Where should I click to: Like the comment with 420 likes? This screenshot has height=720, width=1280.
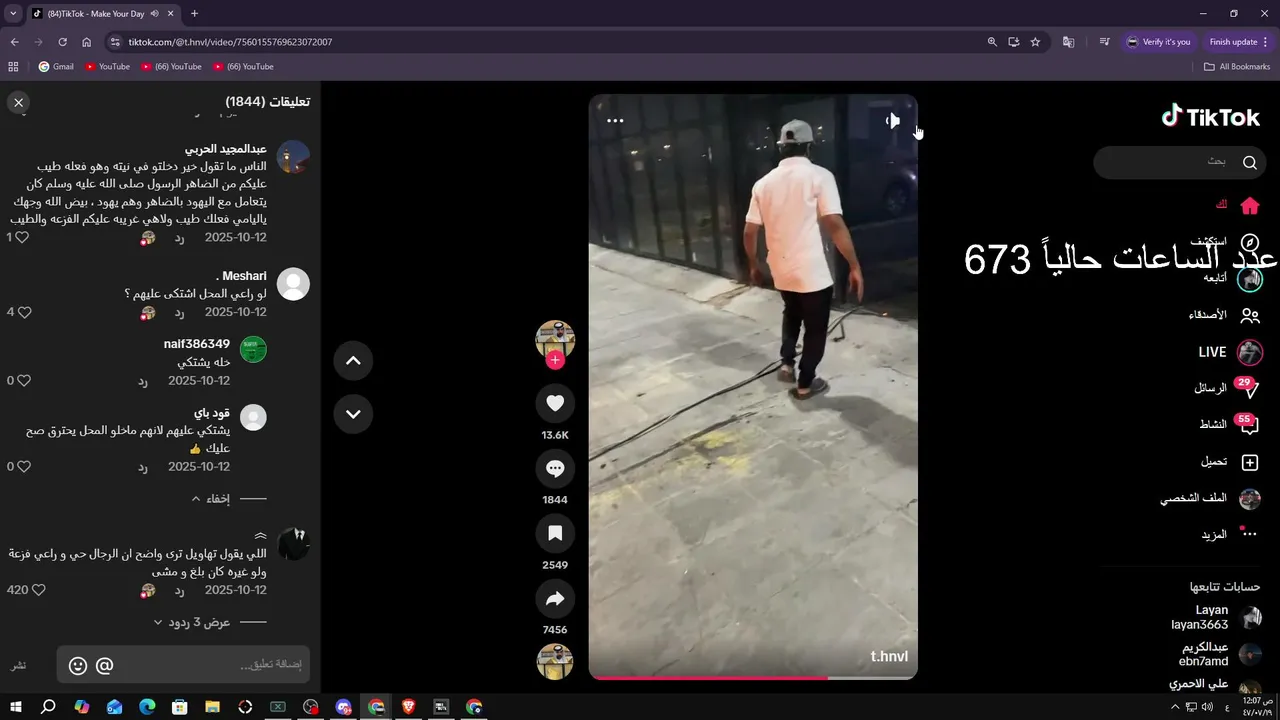[x=39, y=590]
